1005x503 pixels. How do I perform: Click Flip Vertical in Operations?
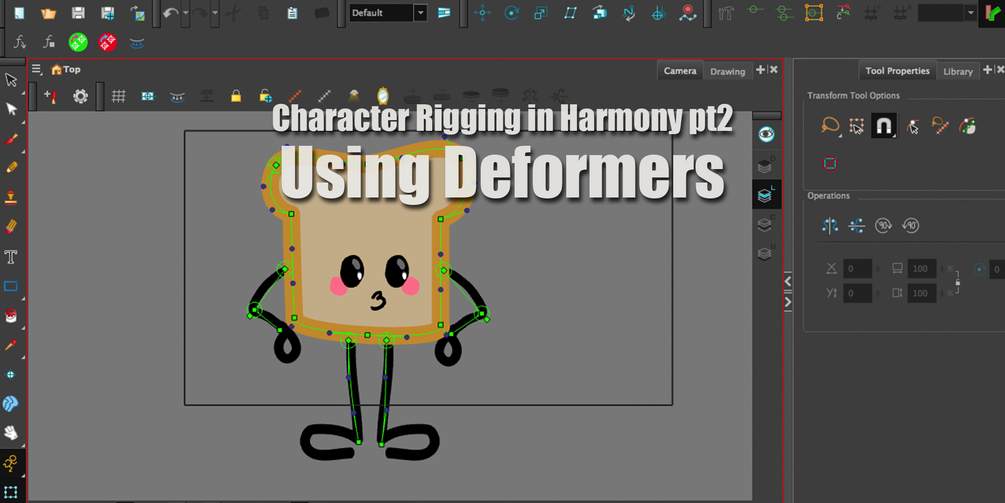pyautogui.click(x=857, y=226)
